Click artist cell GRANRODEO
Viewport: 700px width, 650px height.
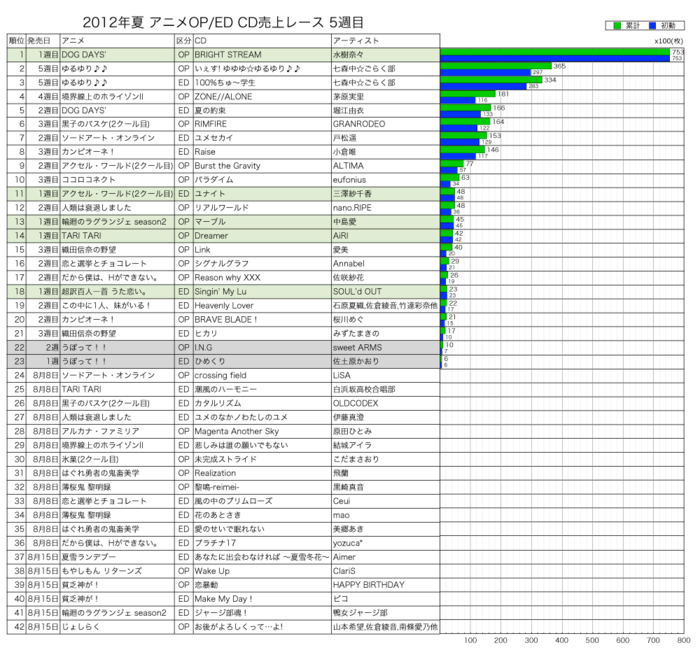(x=386, y=124)
